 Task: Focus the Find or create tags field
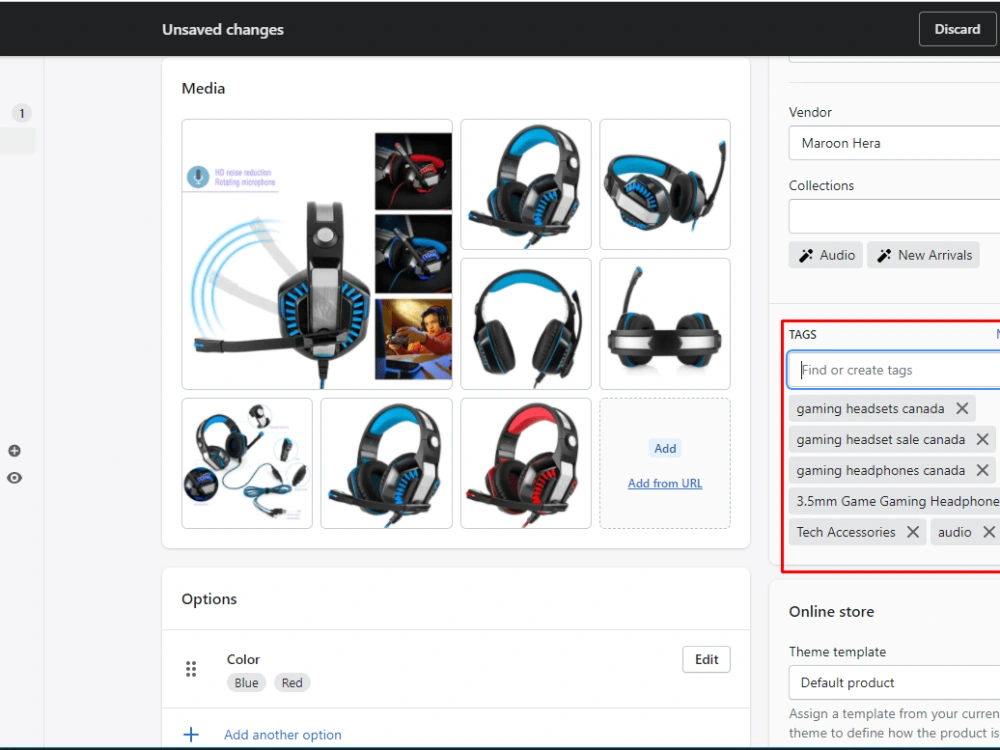coord(894,370)
